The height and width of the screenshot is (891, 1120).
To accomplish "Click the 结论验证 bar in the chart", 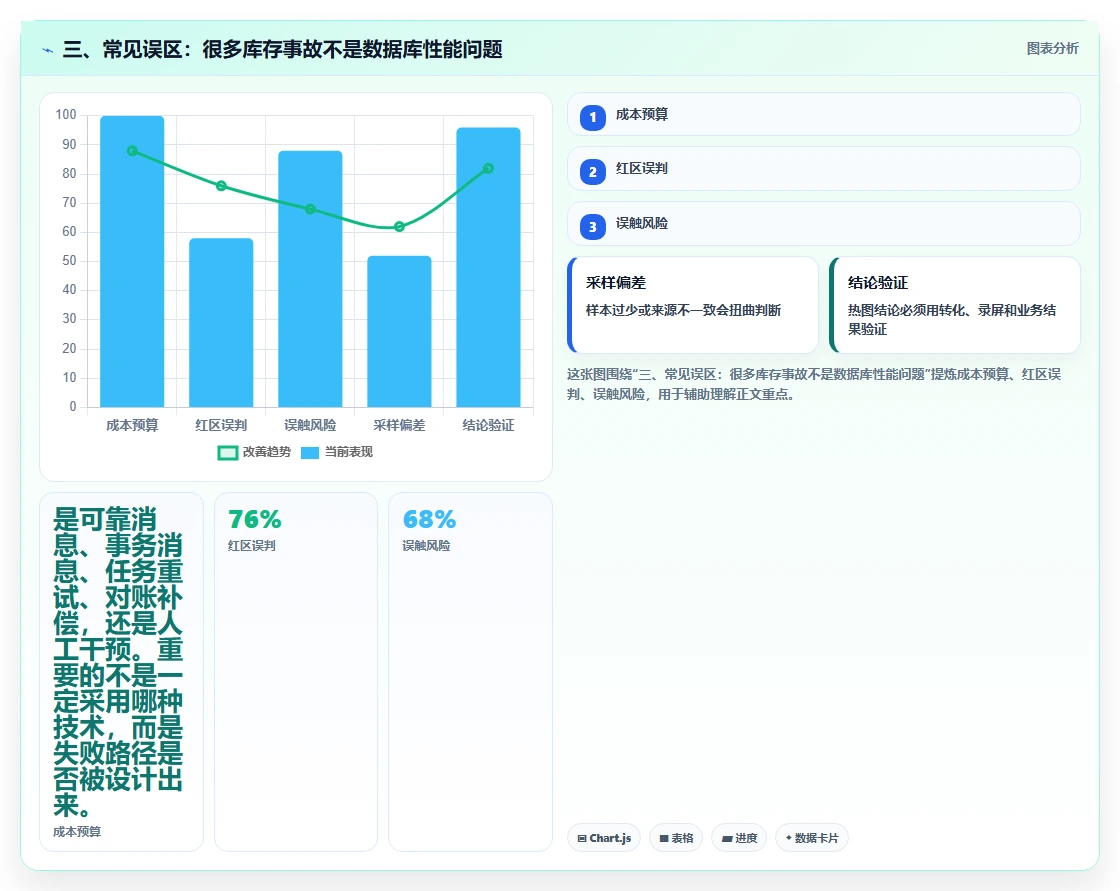I will (x=489, y=267).
